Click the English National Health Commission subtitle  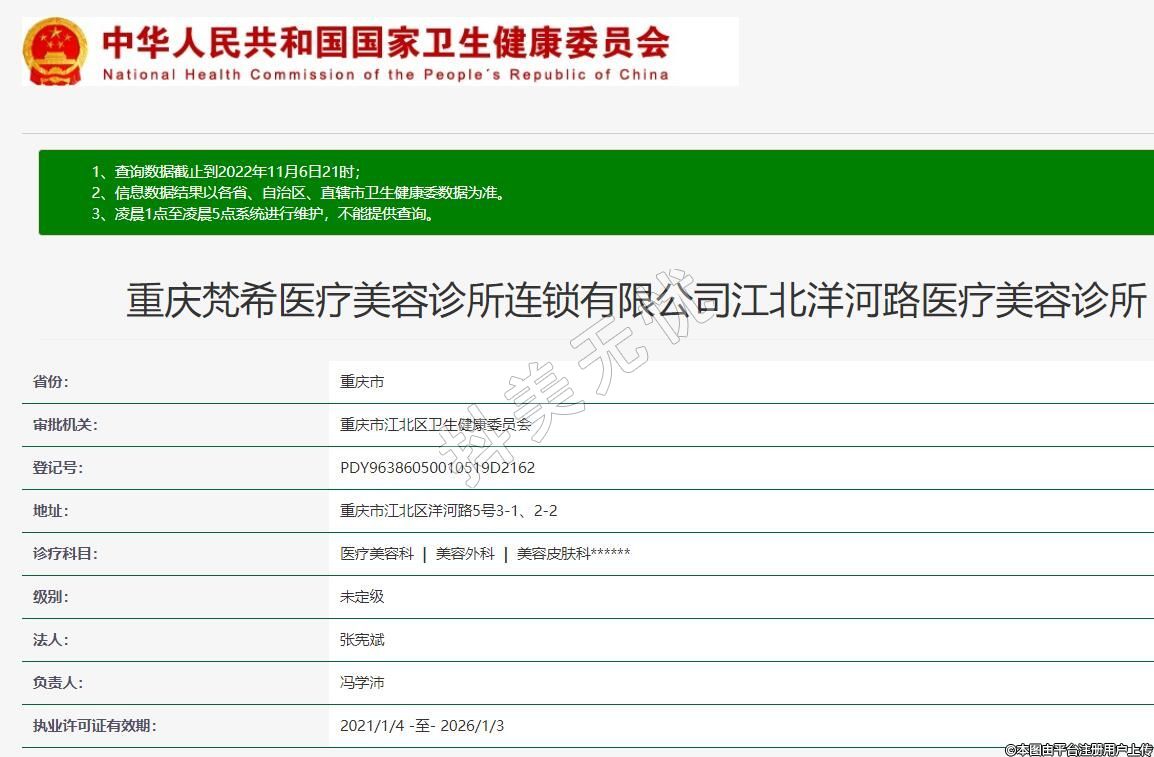click(x=386, y=75)
